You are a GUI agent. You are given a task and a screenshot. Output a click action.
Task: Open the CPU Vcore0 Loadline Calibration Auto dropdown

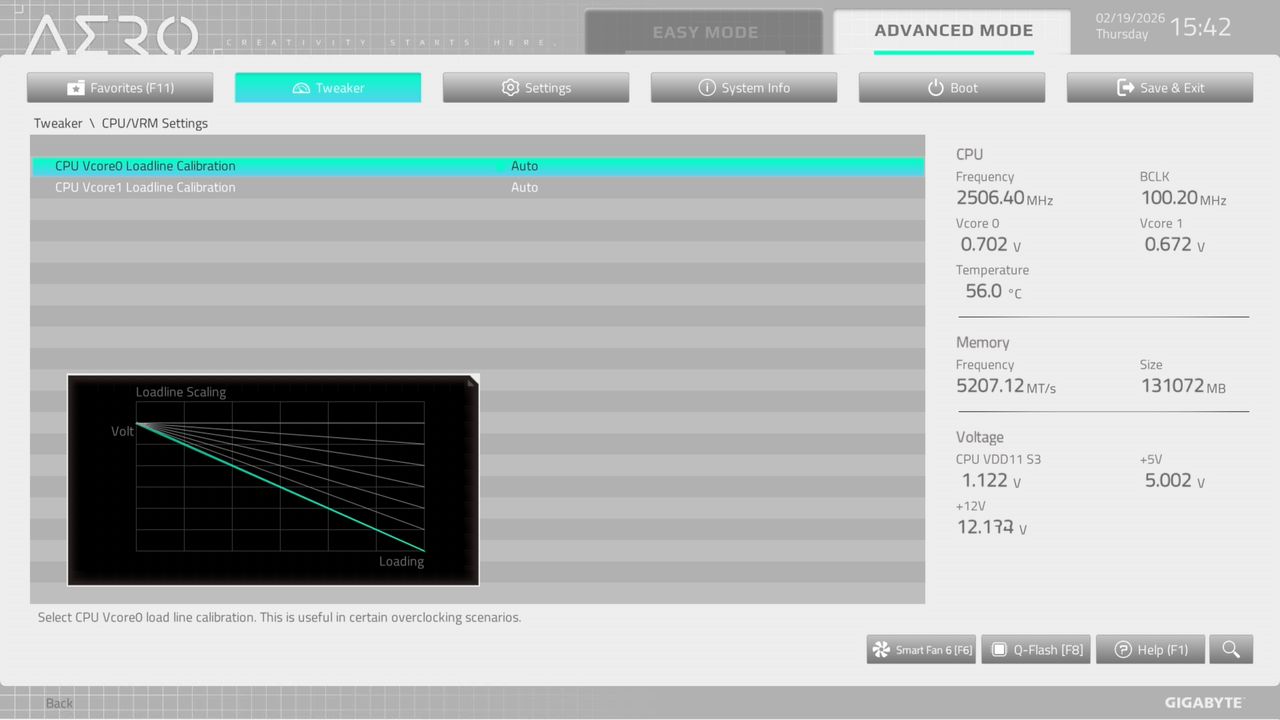coord(525,166)
